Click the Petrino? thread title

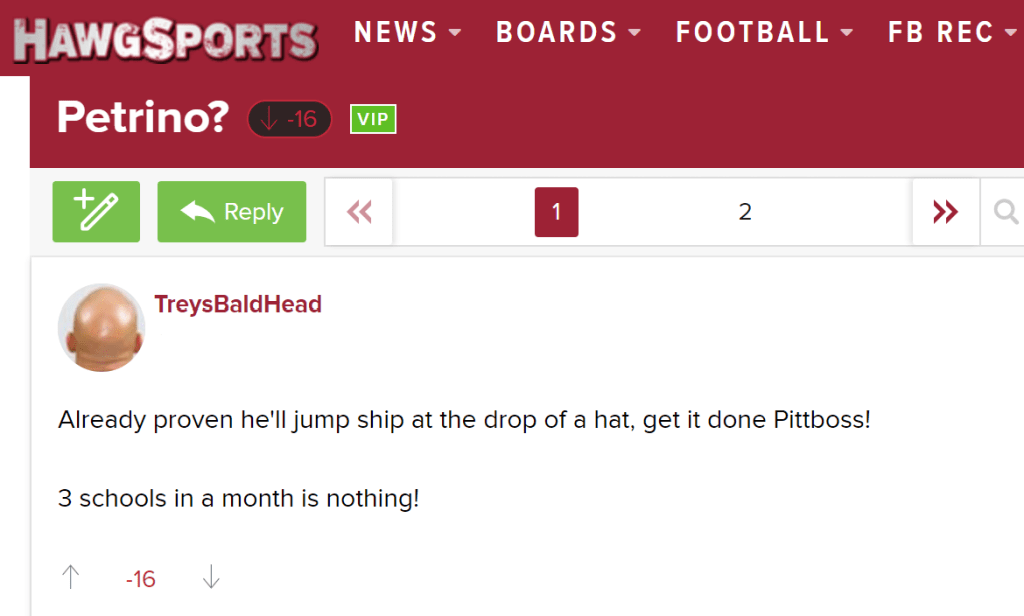point(143,119)
